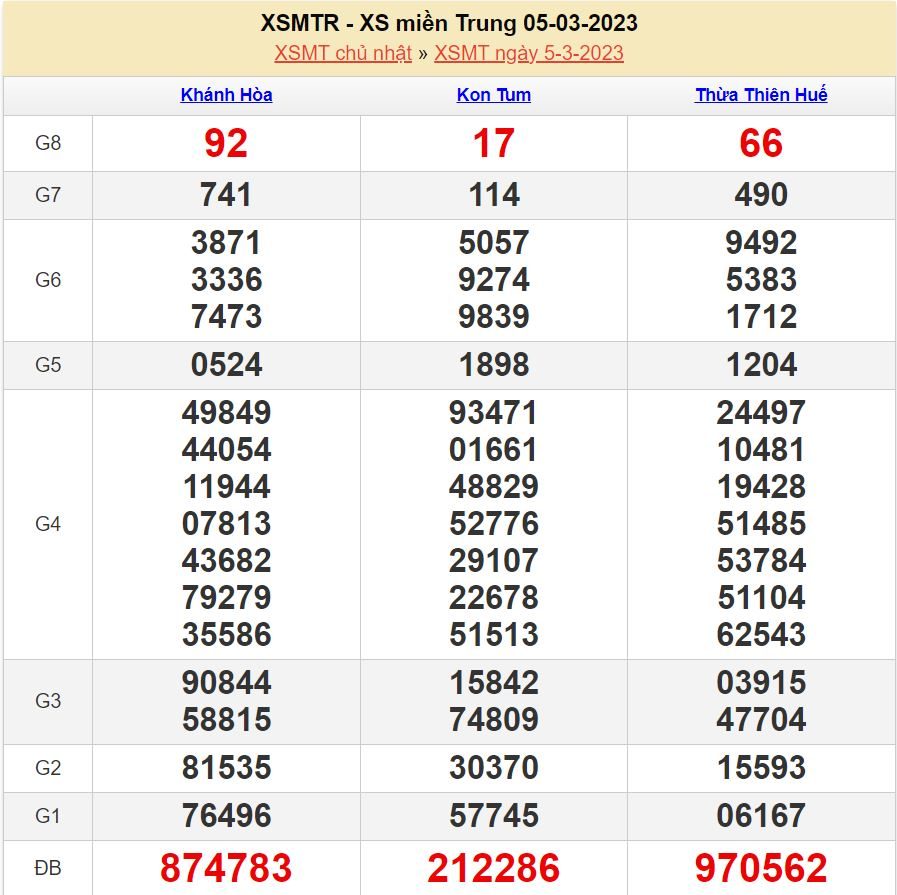The width and height of the screenshot is (897, 895).
Task: Click the G5 number 1204
Action: pos(761,365)
